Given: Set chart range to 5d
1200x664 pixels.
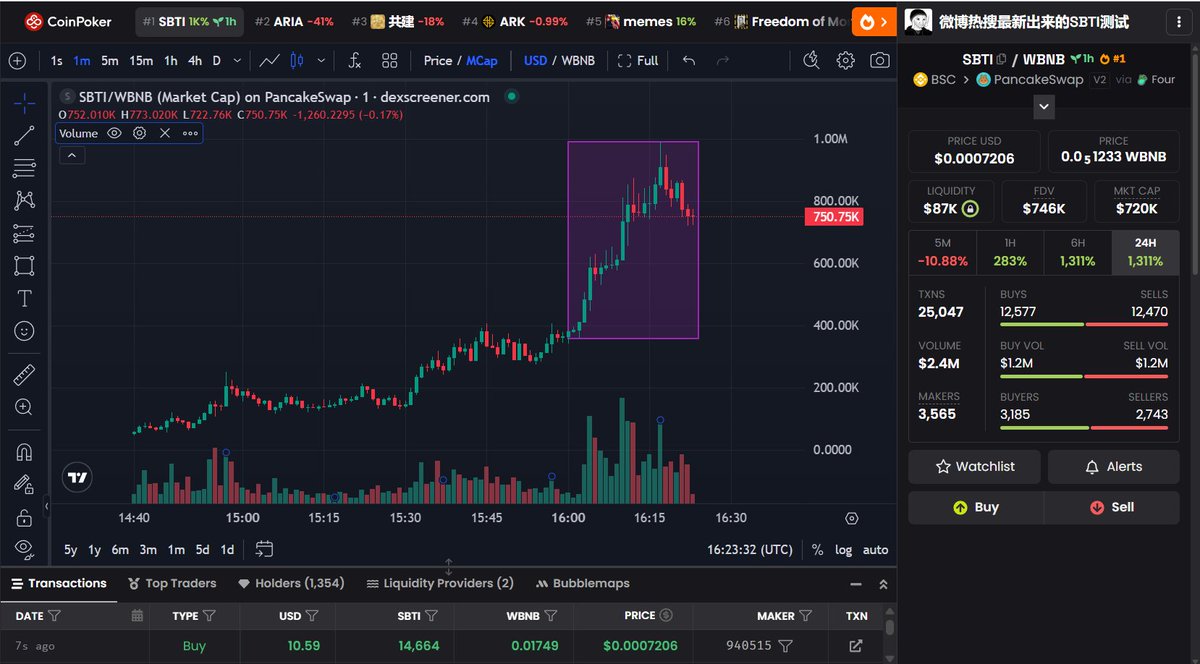Looking at the screenshot, I should click(x=202, y=549).
